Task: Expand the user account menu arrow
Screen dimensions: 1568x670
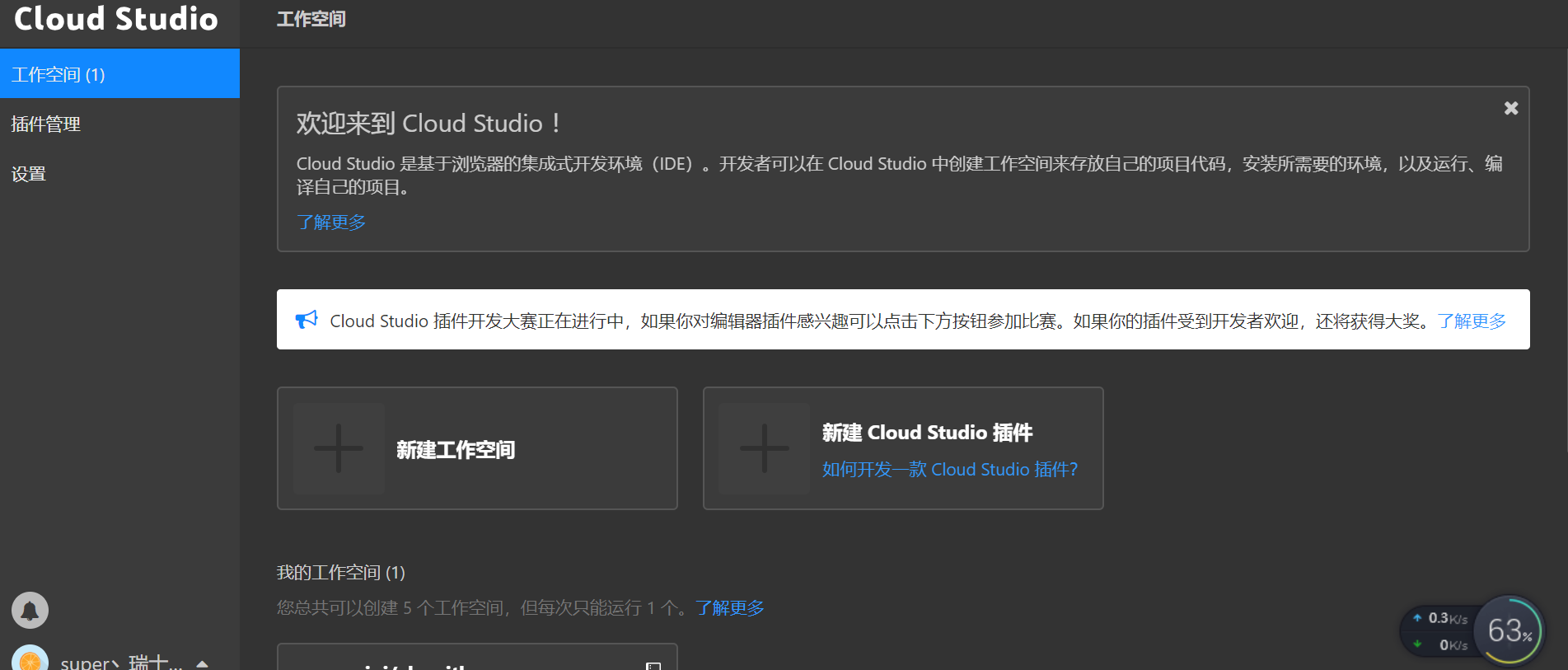Action: click(202, 663)
